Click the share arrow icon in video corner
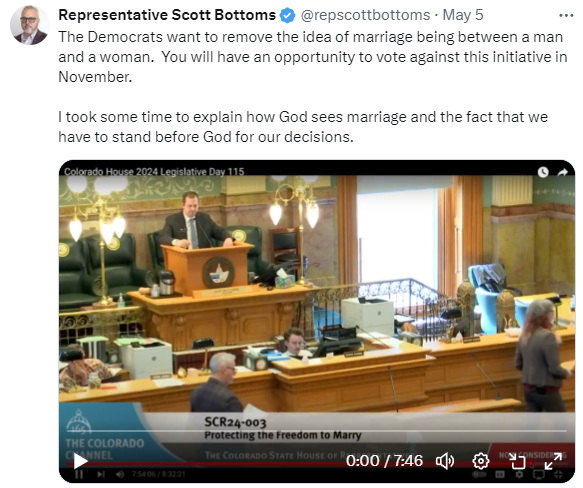 point(563,172)
